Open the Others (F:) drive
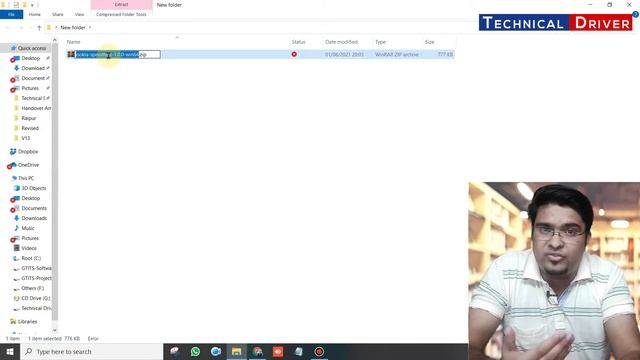 [x=32, y=288]
